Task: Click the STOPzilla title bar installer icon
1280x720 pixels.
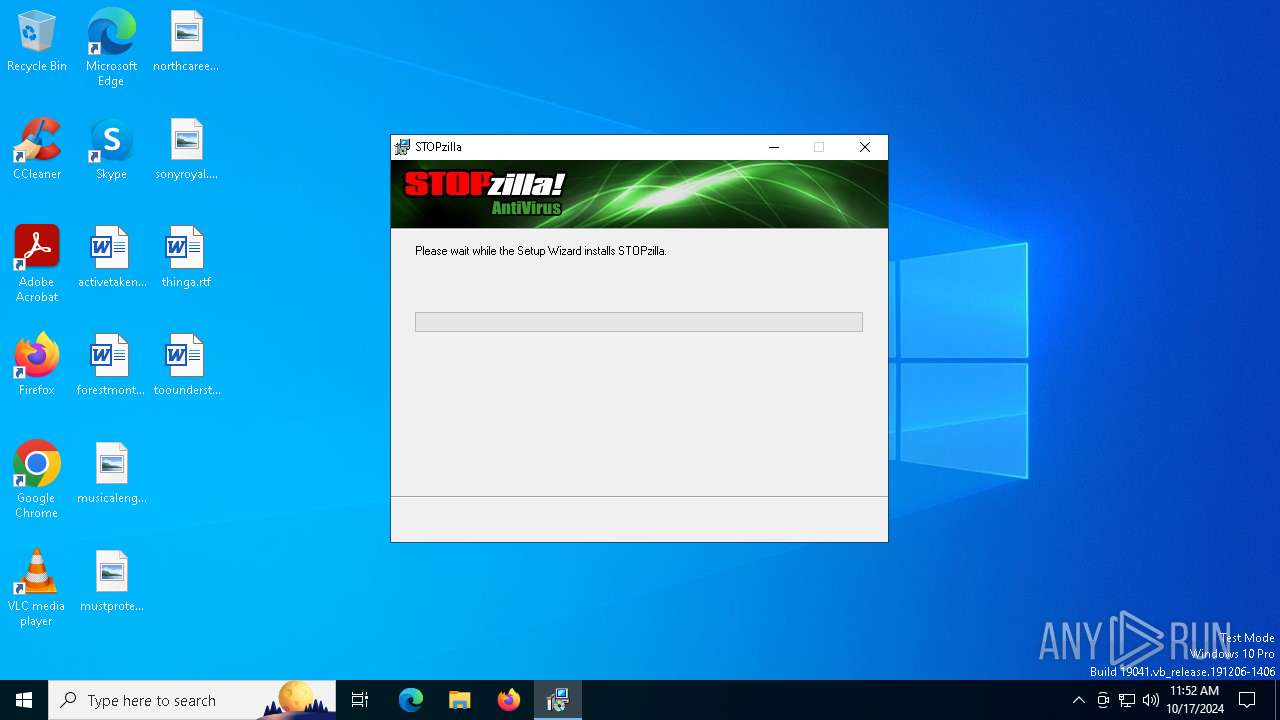Action: point(402,147)
